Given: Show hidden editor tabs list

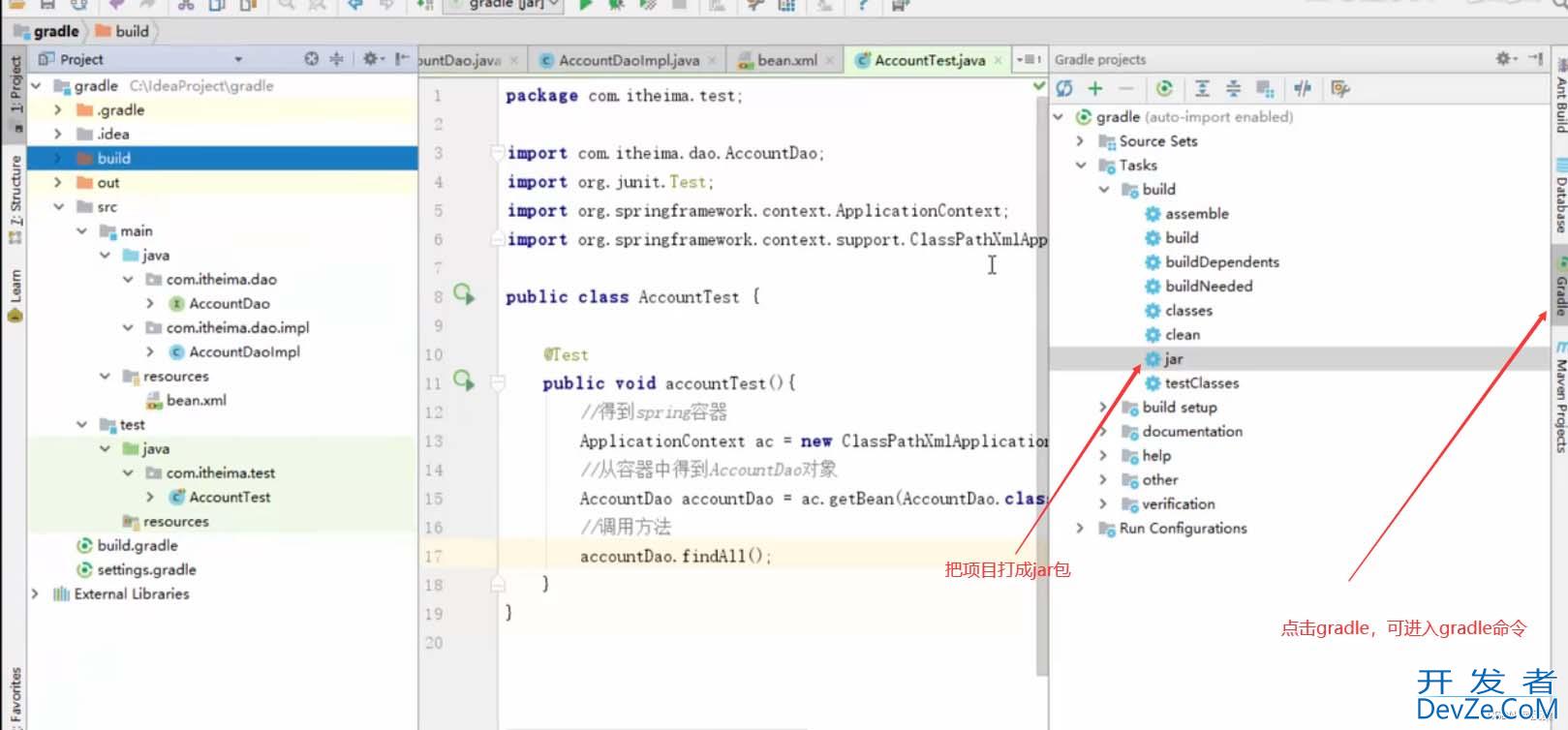Looking at the screenshot, I should coord(1028,60).
